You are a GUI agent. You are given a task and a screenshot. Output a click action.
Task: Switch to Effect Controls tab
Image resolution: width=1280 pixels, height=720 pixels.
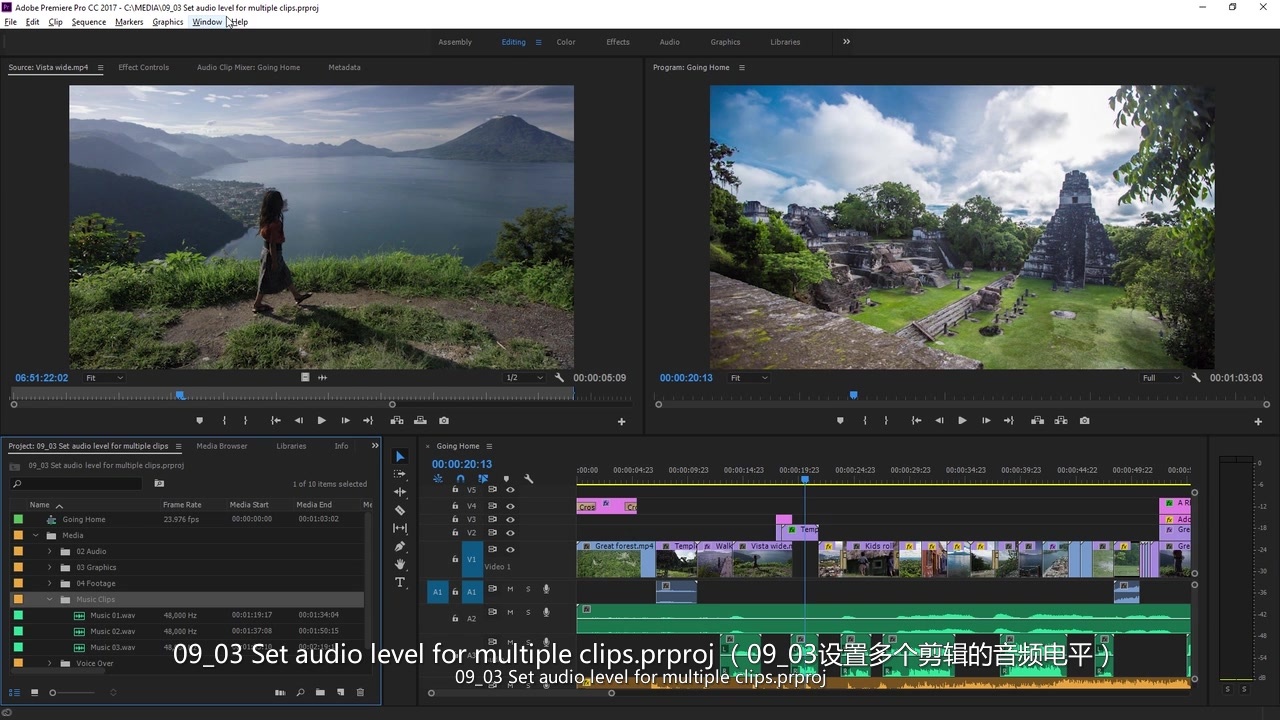[144, 67]
